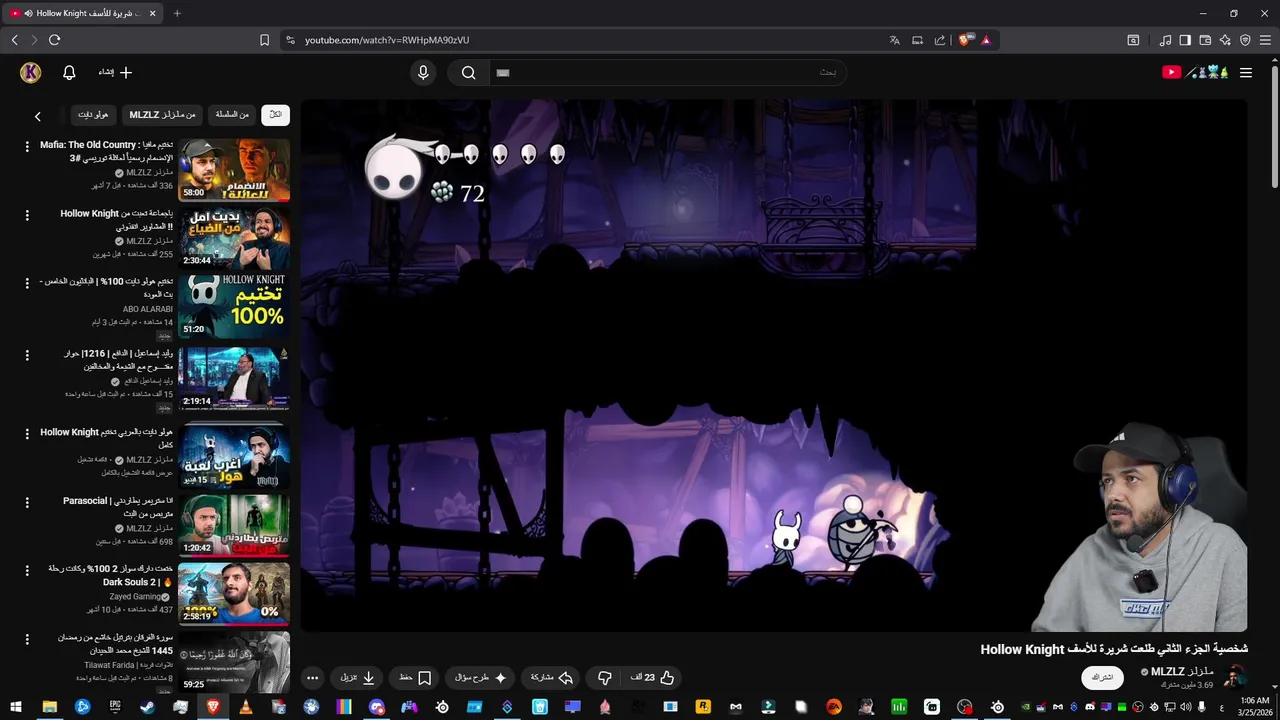Screen dimensions: 1280x720
Task: Open the Brave Rewards triangle icon
Action: coord(986,40)
